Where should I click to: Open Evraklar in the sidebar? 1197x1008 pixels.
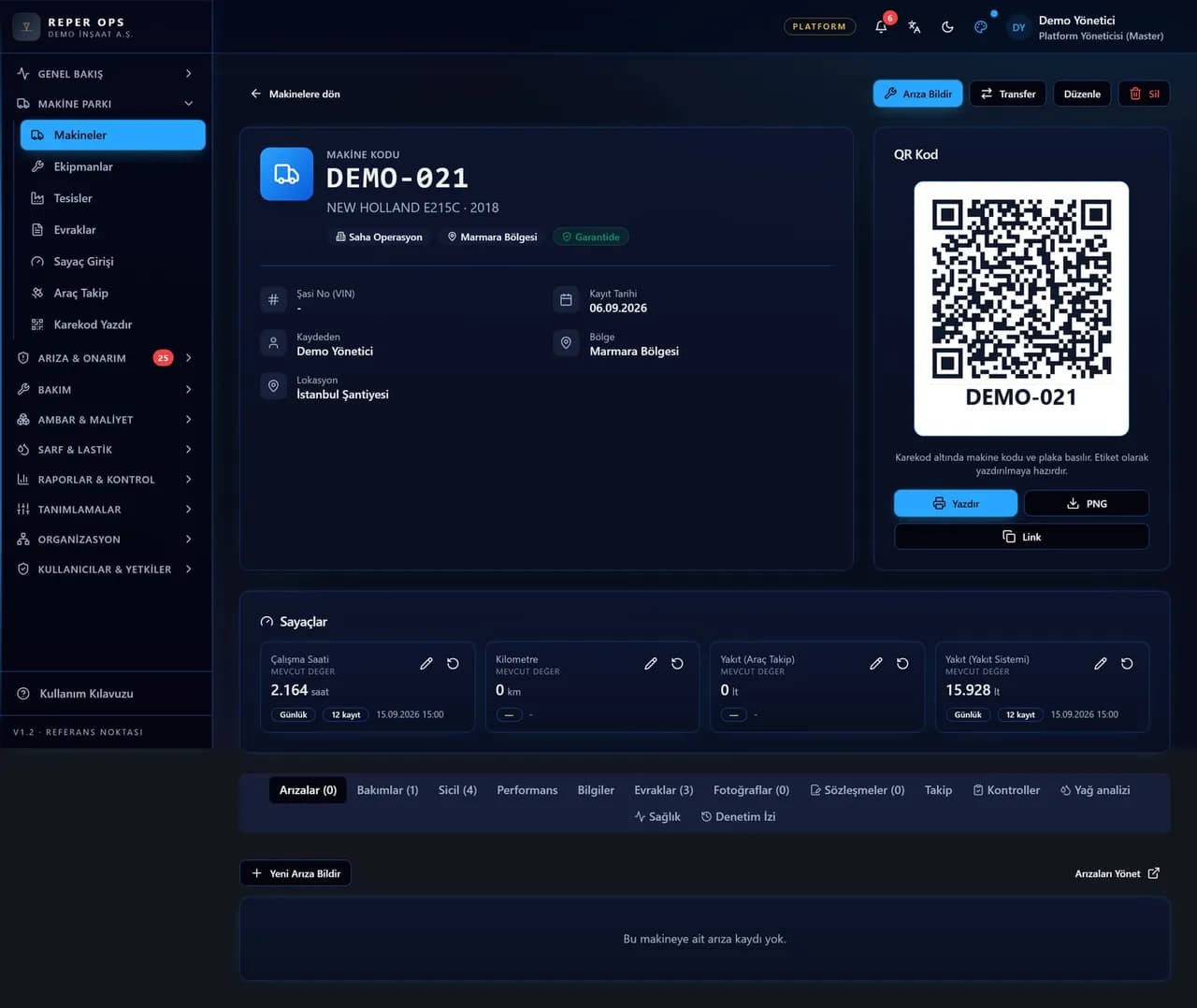click(113, 230)
